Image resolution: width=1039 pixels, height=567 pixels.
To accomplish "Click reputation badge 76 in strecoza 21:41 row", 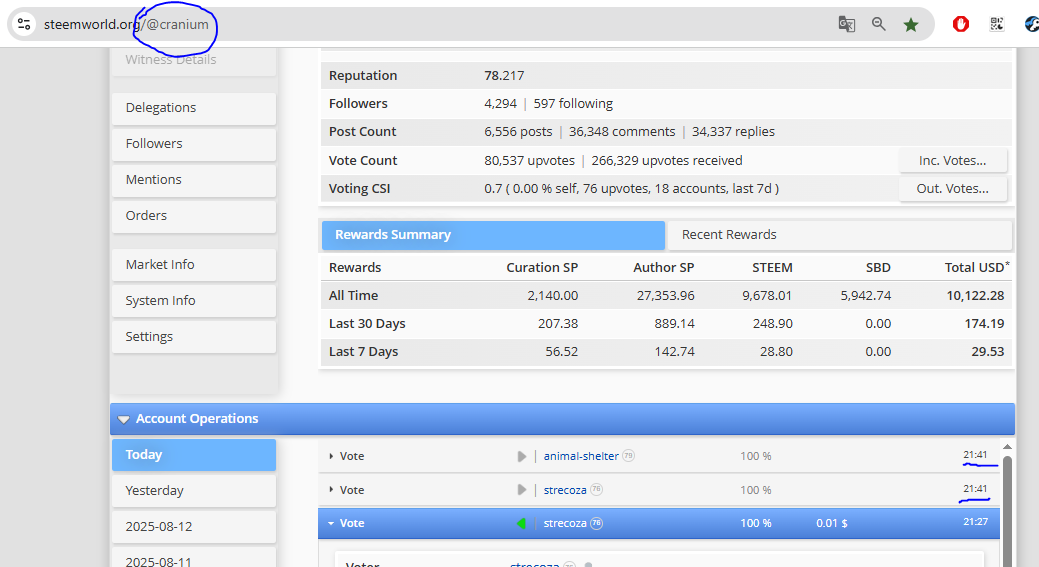I will coord(596,490).
